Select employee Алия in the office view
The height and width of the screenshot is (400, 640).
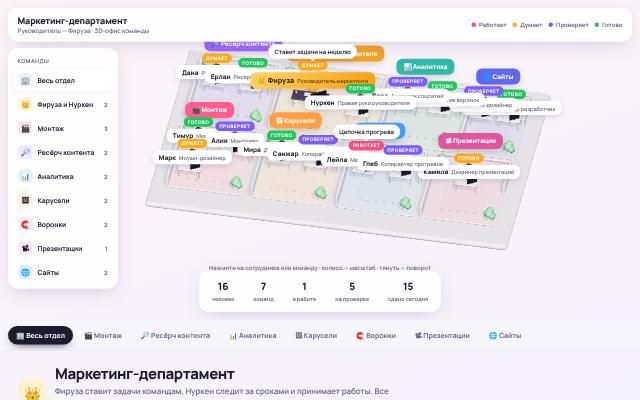[x=235, y=140]
